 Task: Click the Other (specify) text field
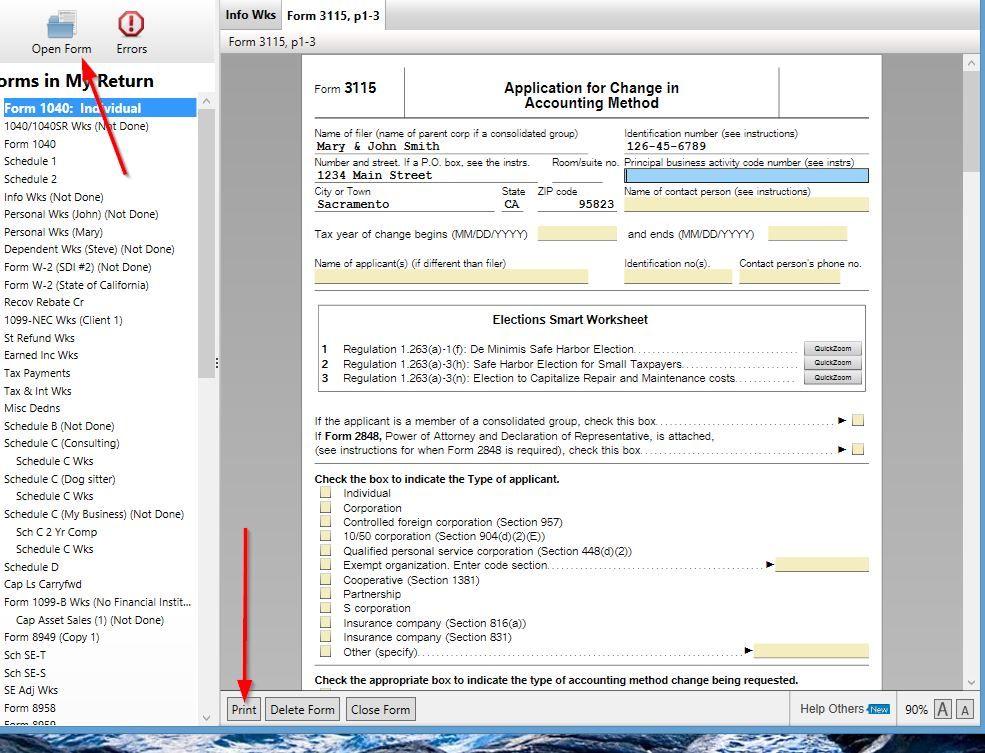click(811, 651)
